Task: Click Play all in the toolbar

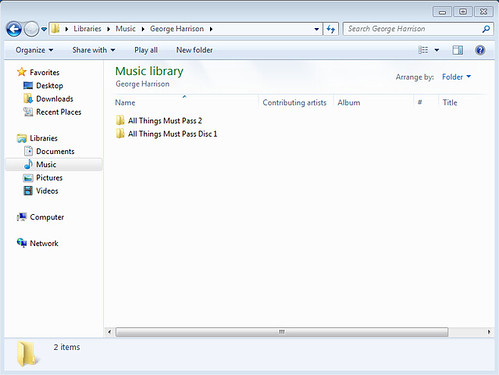Action: pos(146,50)
